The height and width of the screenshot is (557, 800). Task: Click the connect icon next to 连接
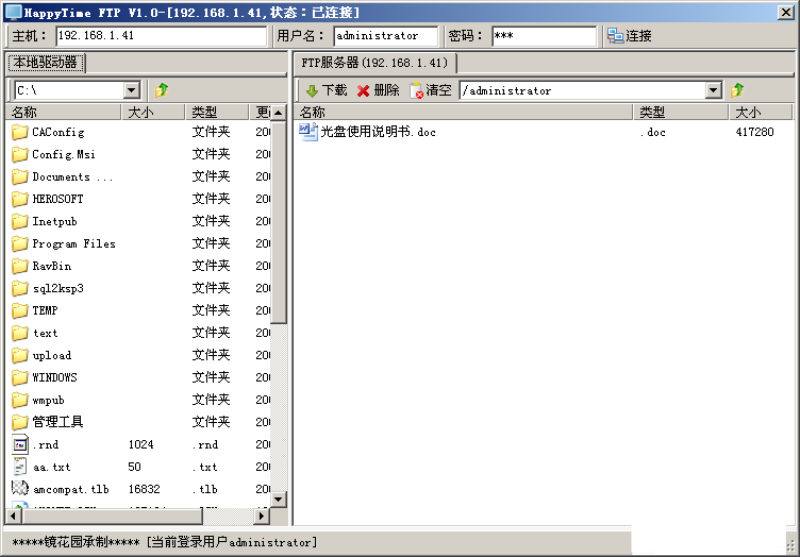click(x=615, y=36)
